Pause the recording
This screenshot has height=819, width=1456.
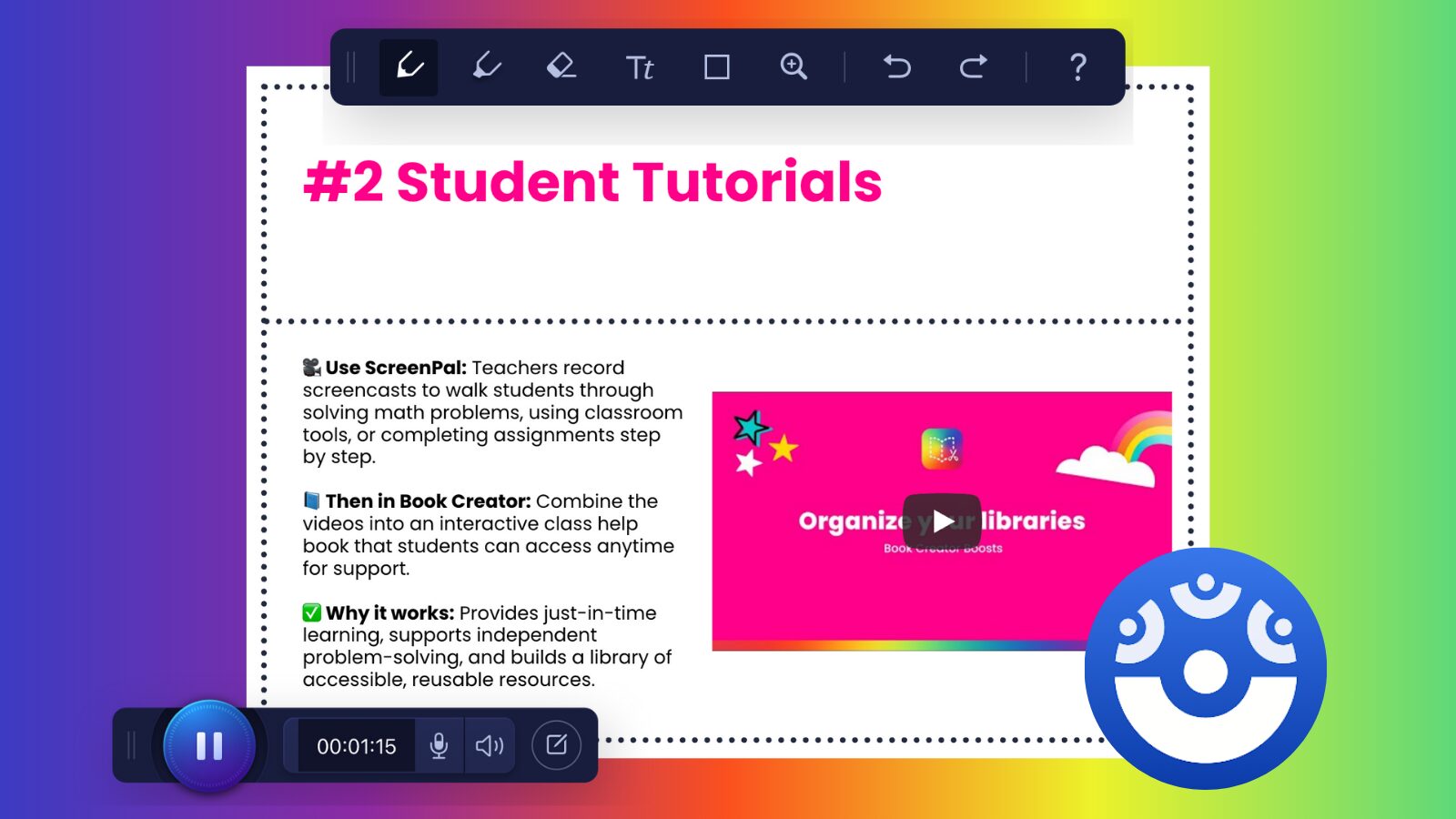(209, 746)
